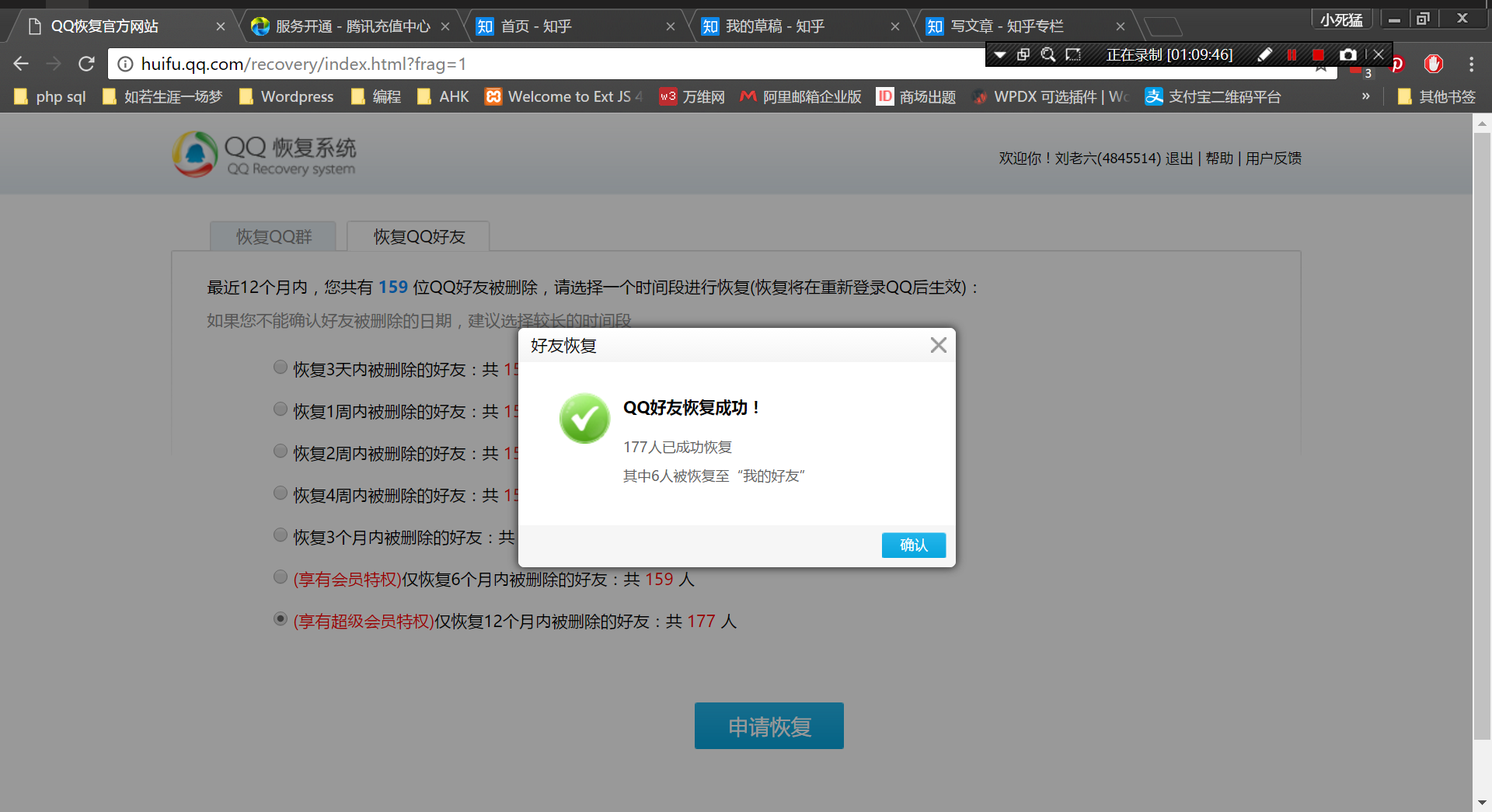Click the 申请恢复 button
The width and height of the screenshot is (1492, 812).
(769, 726)
